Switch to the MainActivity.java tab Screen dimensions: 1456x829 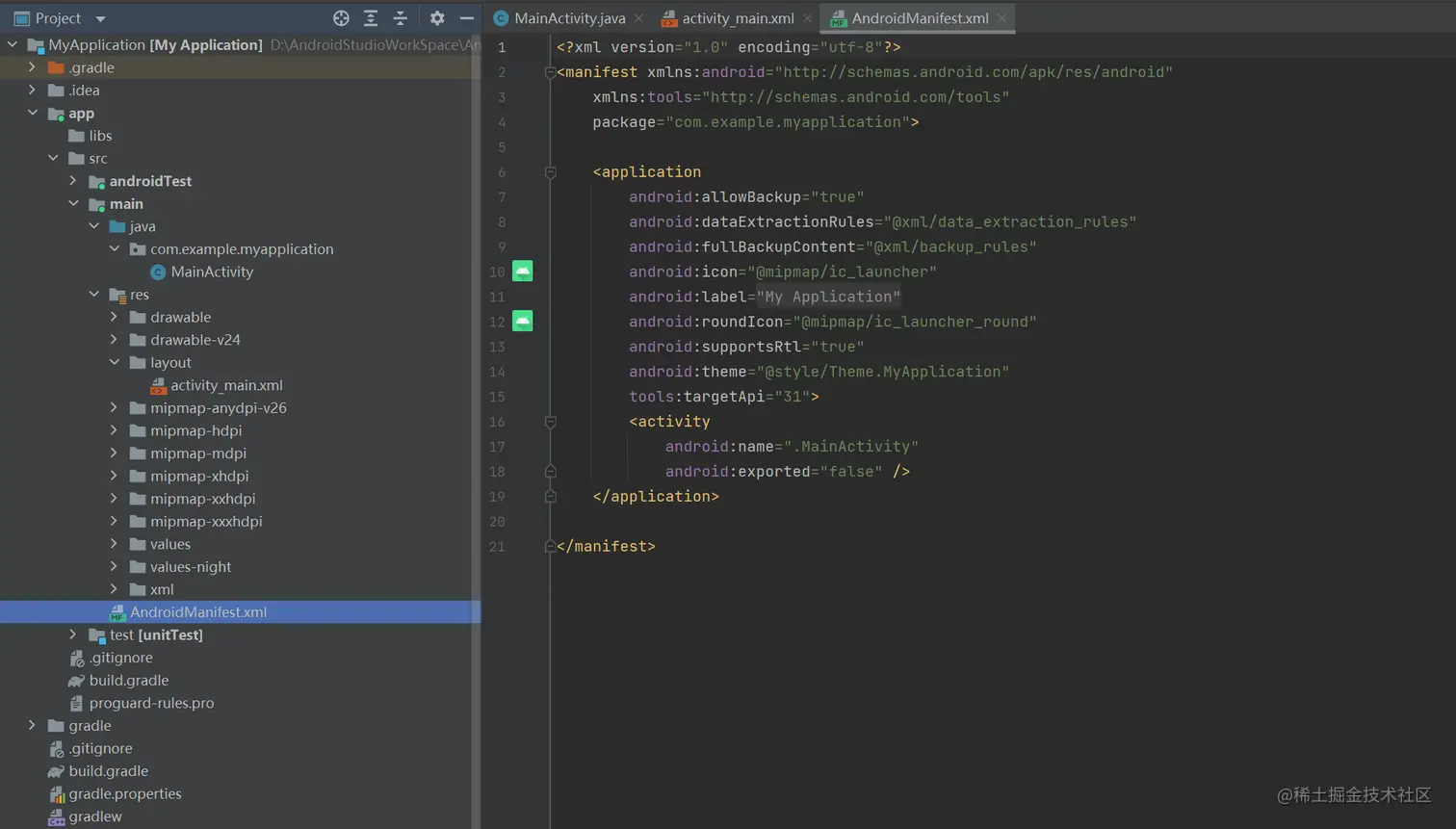(569, 18)
